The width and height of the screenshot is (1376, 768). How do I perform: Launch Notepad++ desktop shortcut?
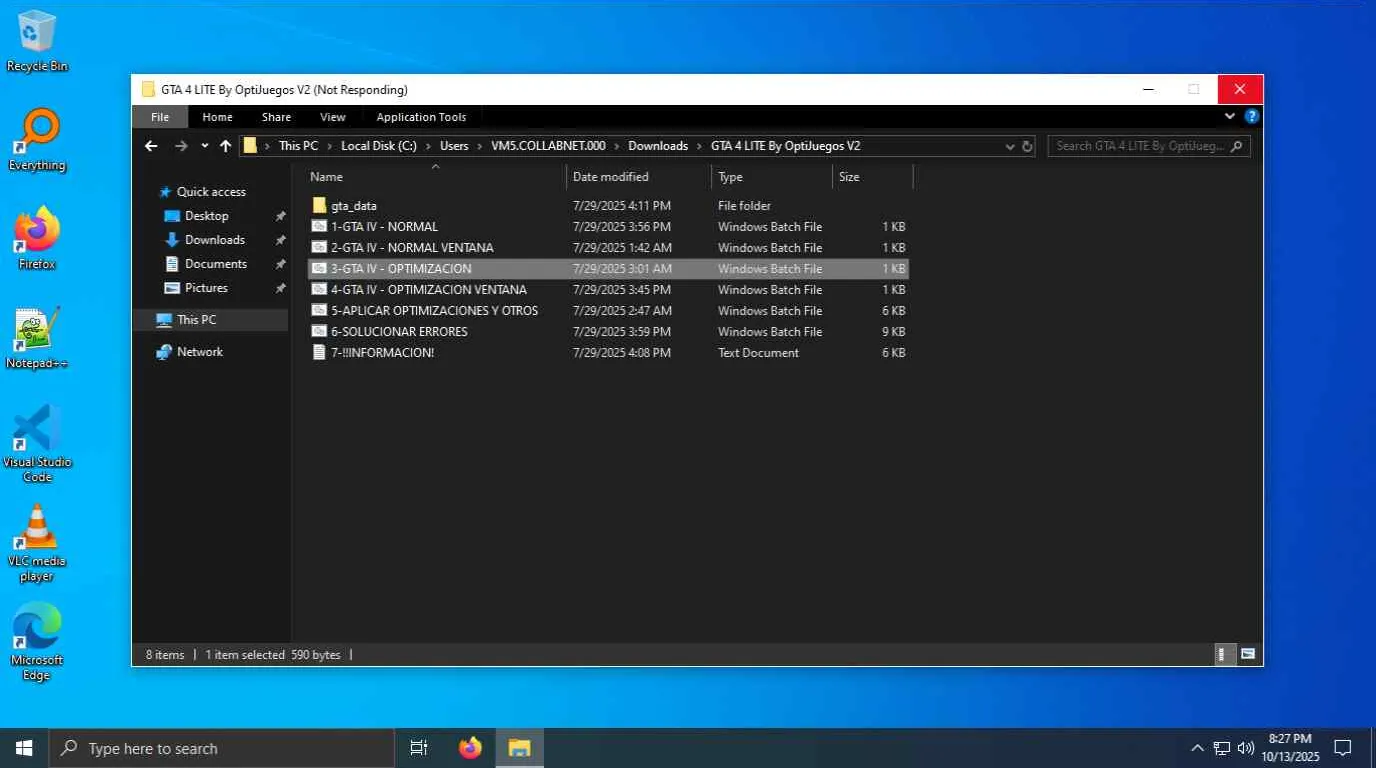tap(37, 338)
